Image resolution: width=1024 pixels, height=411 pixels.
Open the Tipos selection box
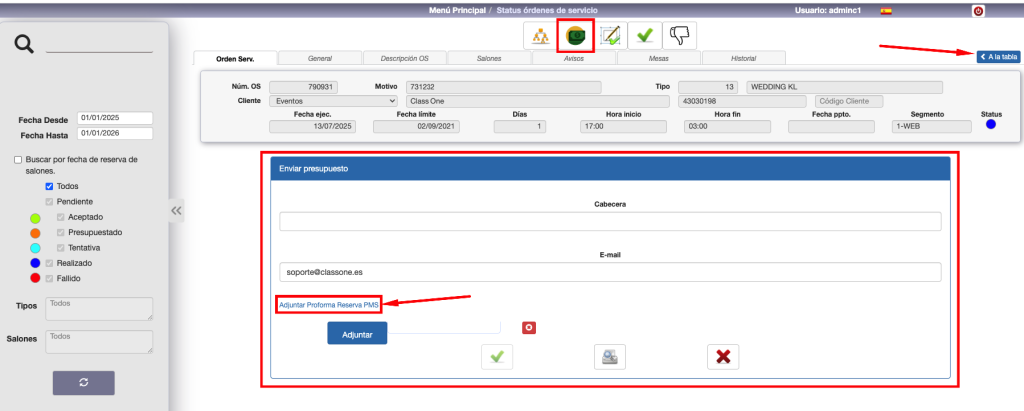click(99, 308)
